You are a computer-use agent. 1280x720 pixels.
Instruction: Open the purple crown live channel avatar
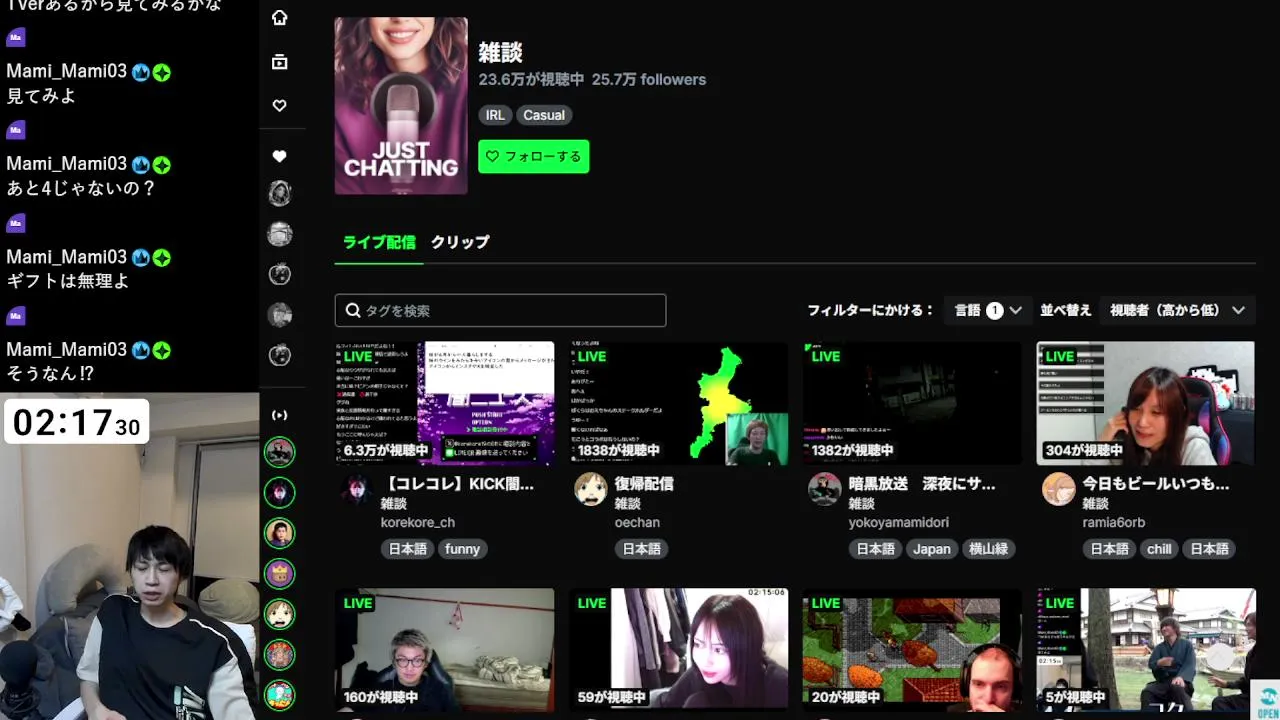pos(280,573)
